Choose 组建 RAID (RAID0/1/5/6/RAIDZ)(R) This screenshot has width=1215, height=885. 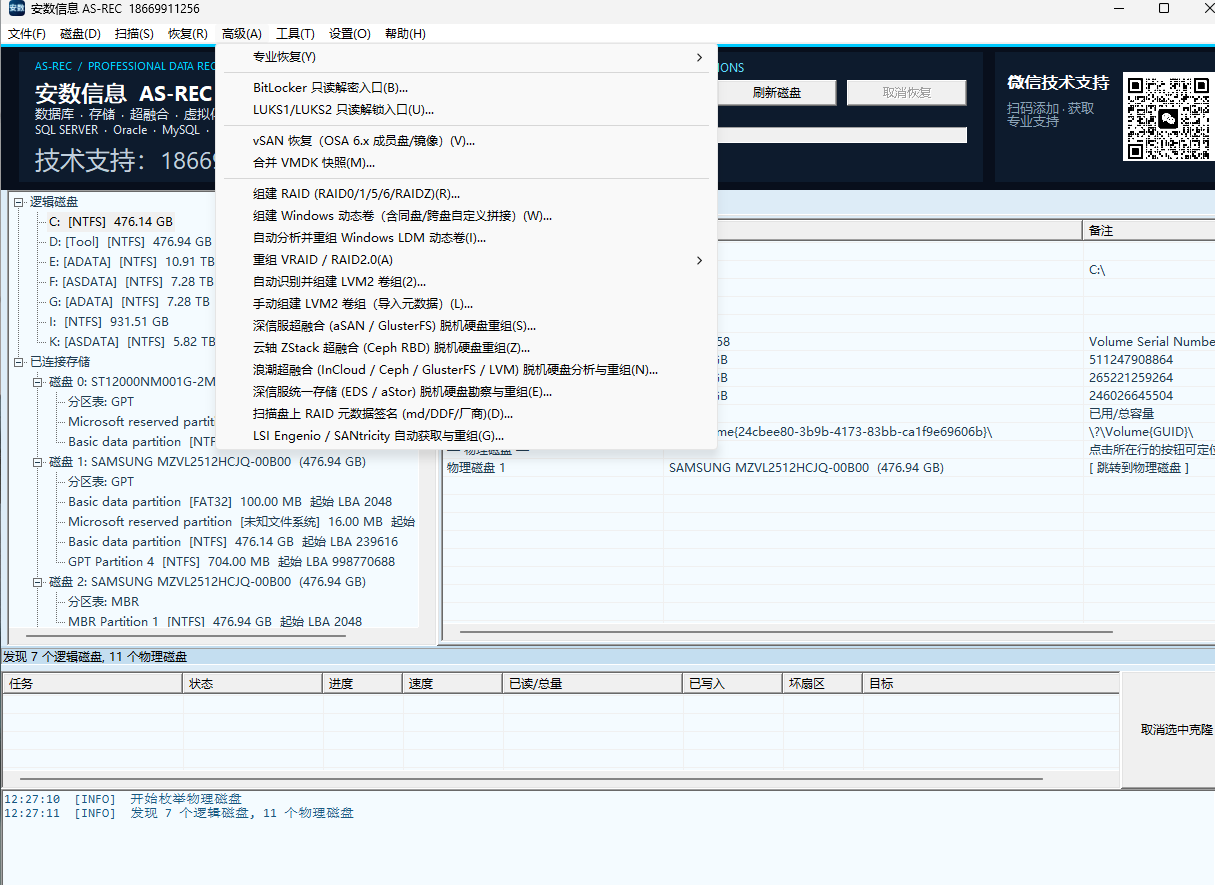click(x=466, y=194)
